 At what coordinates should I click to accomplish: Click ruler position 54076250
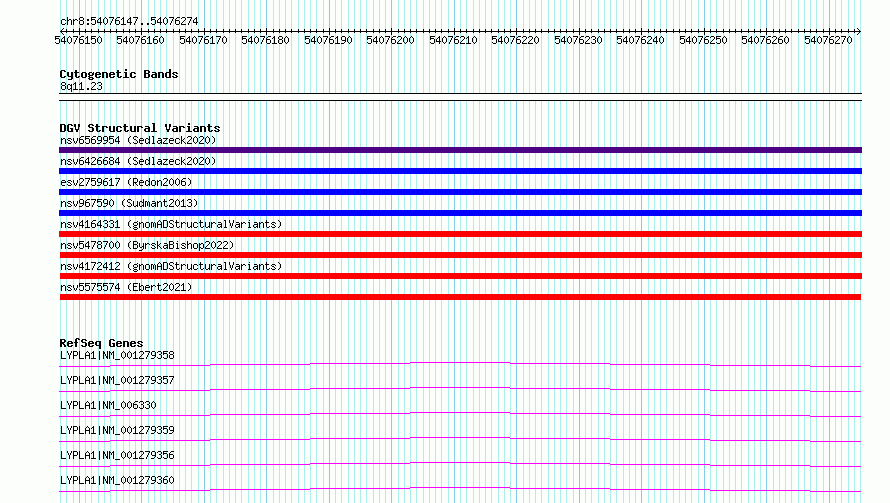[703, 40]
